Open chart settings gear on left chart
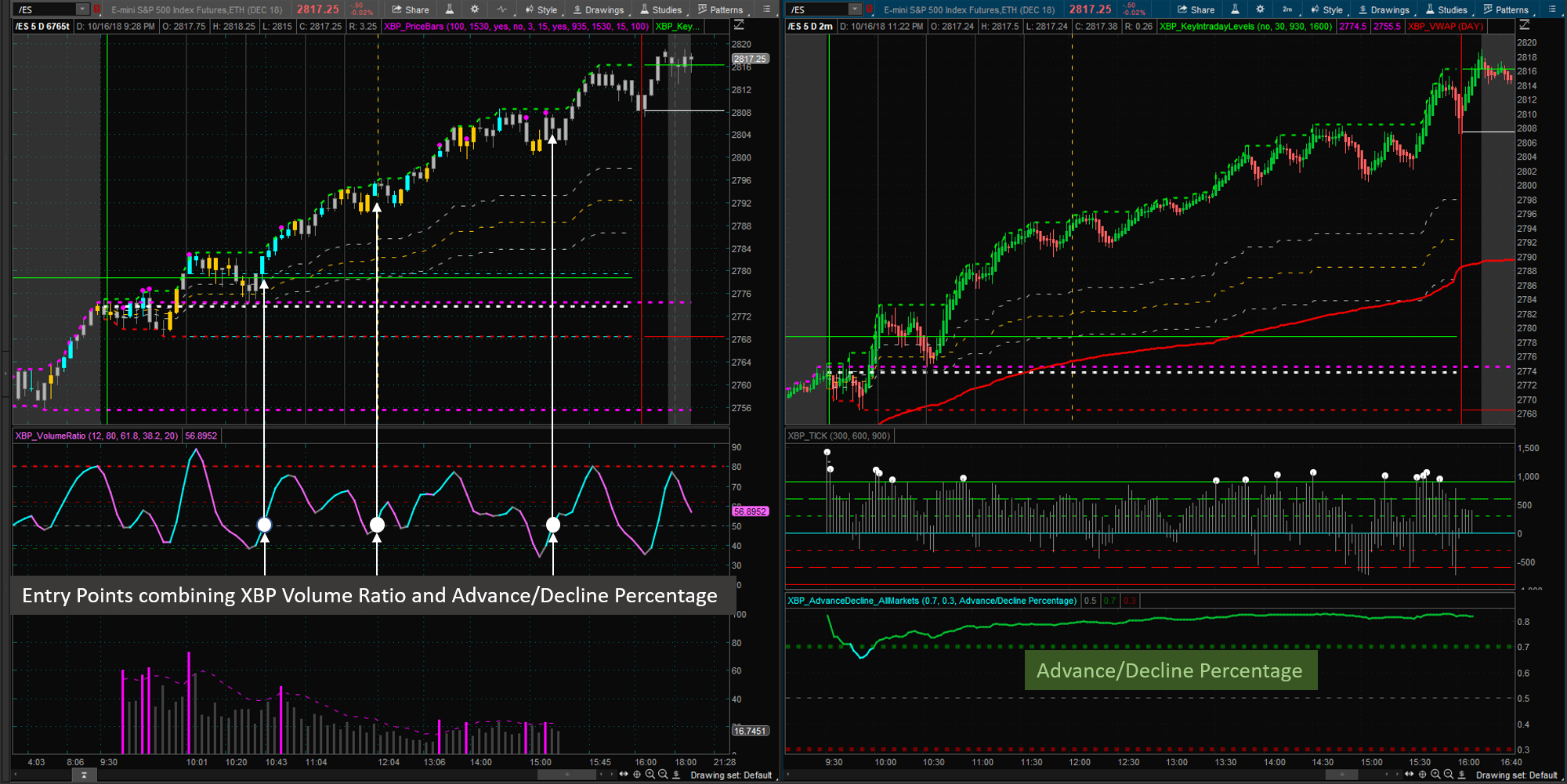The height and width of the screenshot is (784, 1567). pyautogui.click(x=475, y=9)
